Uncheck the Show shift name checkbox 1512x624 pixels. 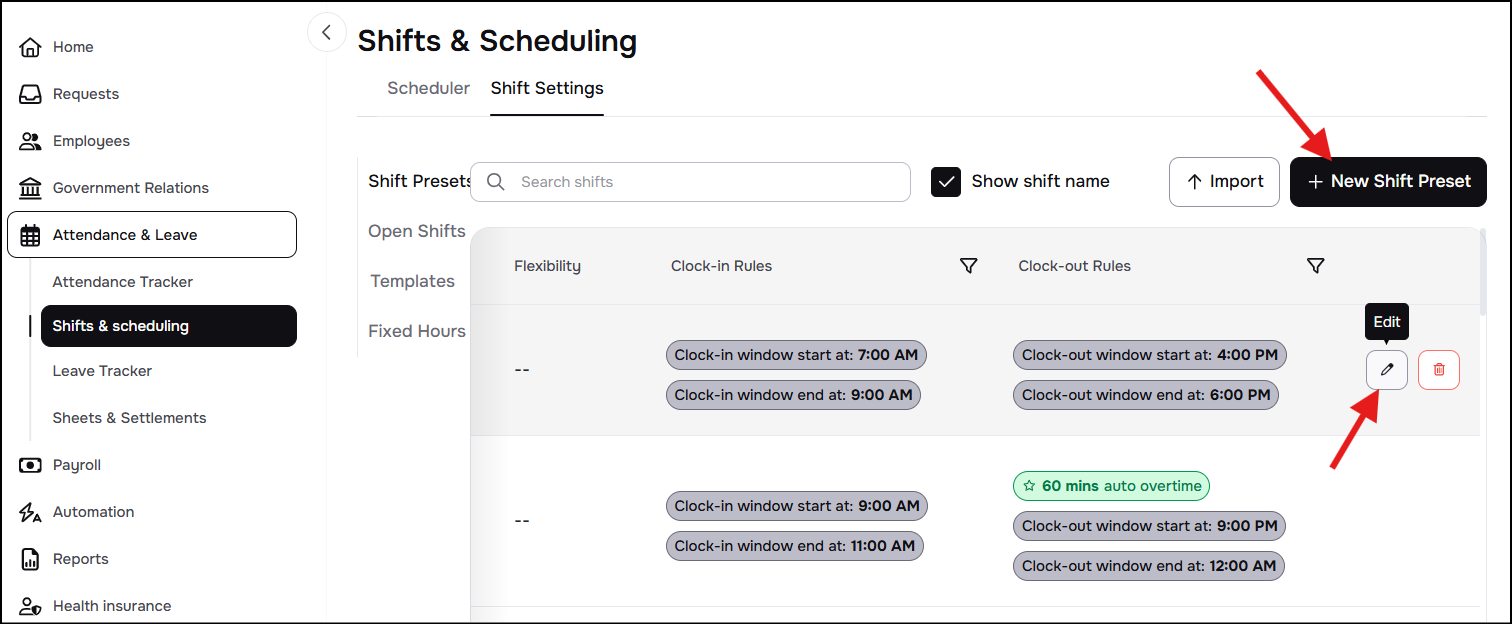(946, 182)
